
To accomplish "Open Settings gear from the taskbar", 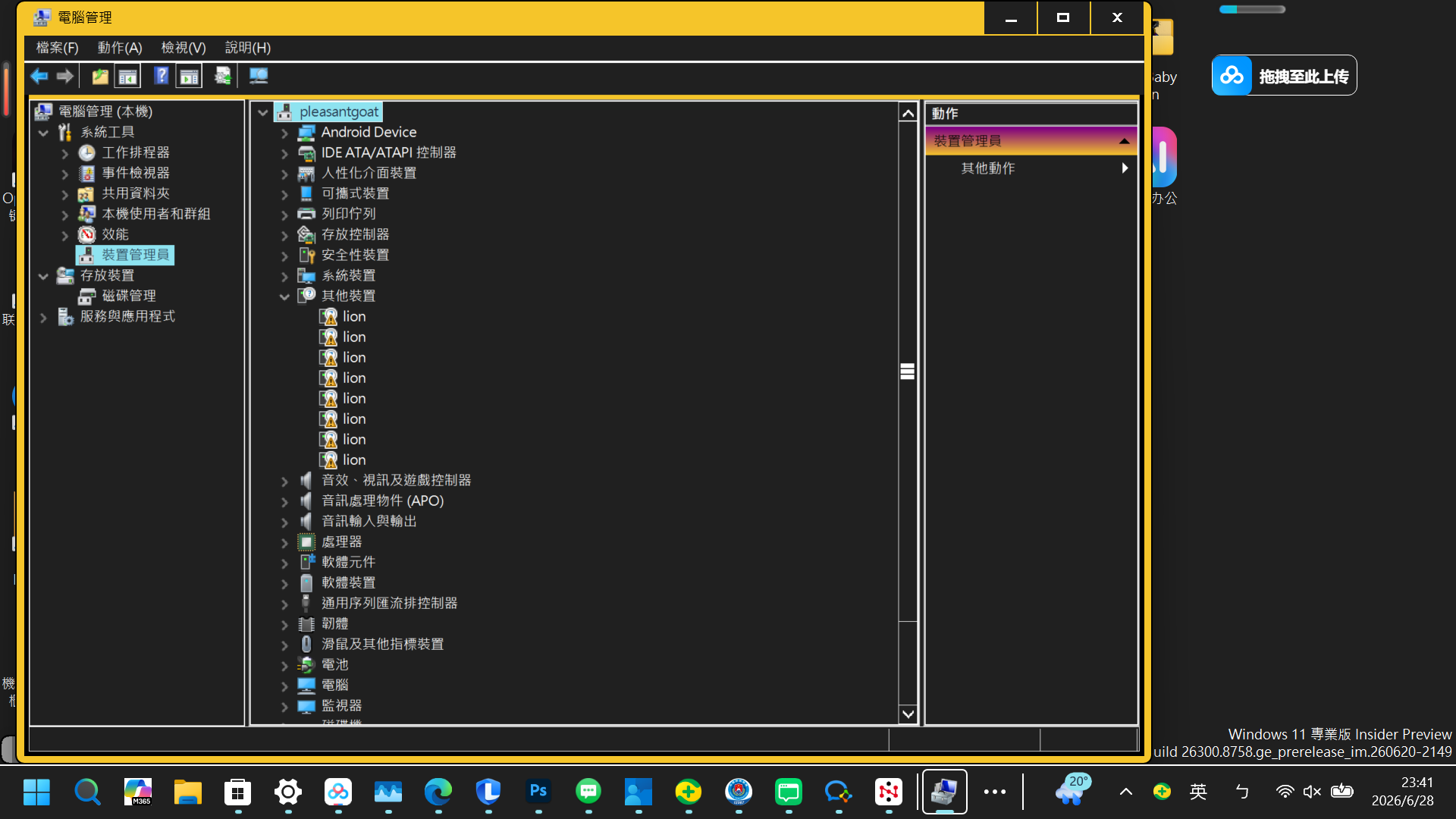I will coord(287,792).
